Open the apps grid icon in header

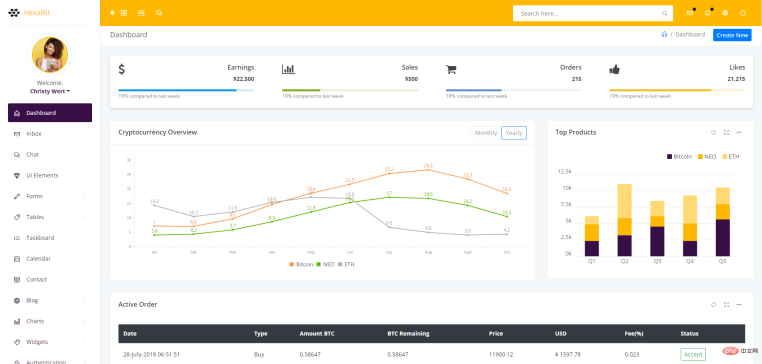(124, 13)
